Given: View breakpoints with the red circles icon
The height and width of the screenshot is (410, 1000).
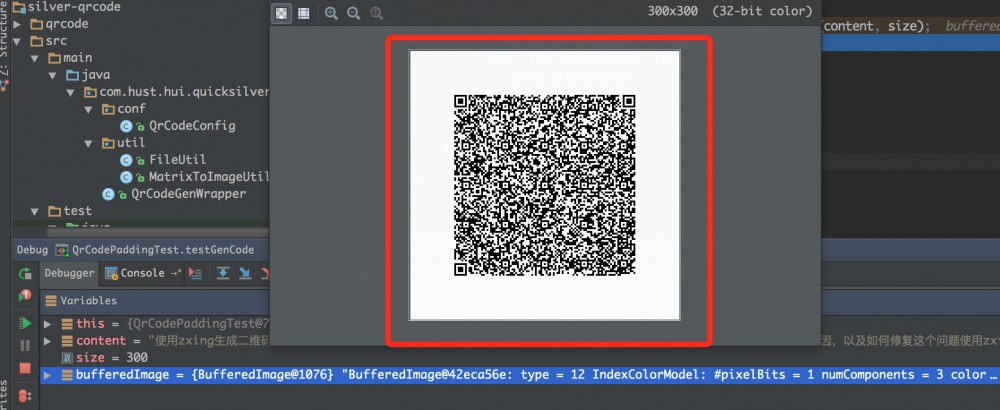Looking at the screenshot, I should (26, 395).
